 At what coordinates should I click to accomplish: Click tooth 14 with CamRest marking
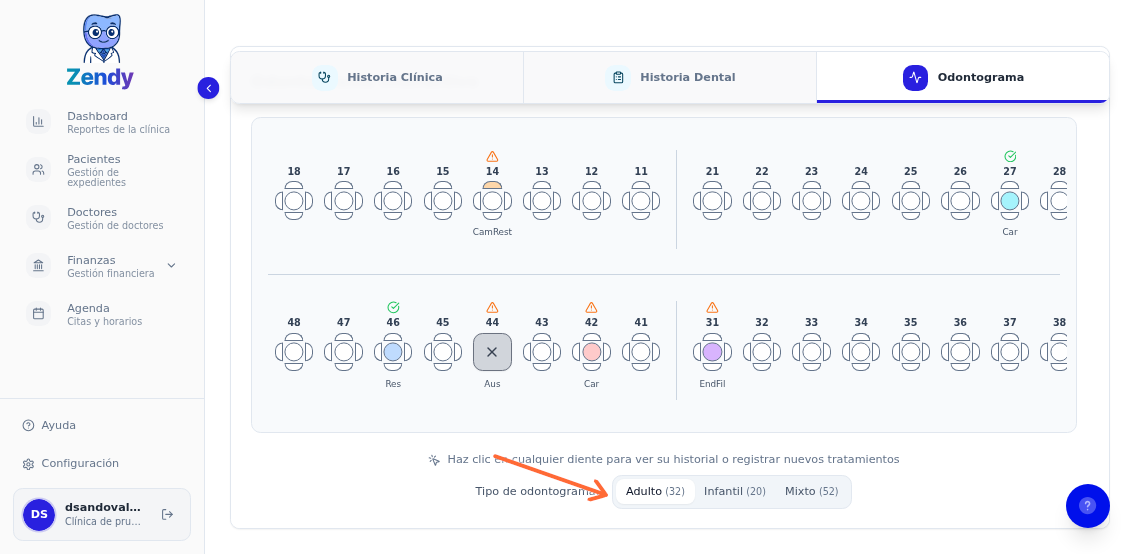coord(492,201)
